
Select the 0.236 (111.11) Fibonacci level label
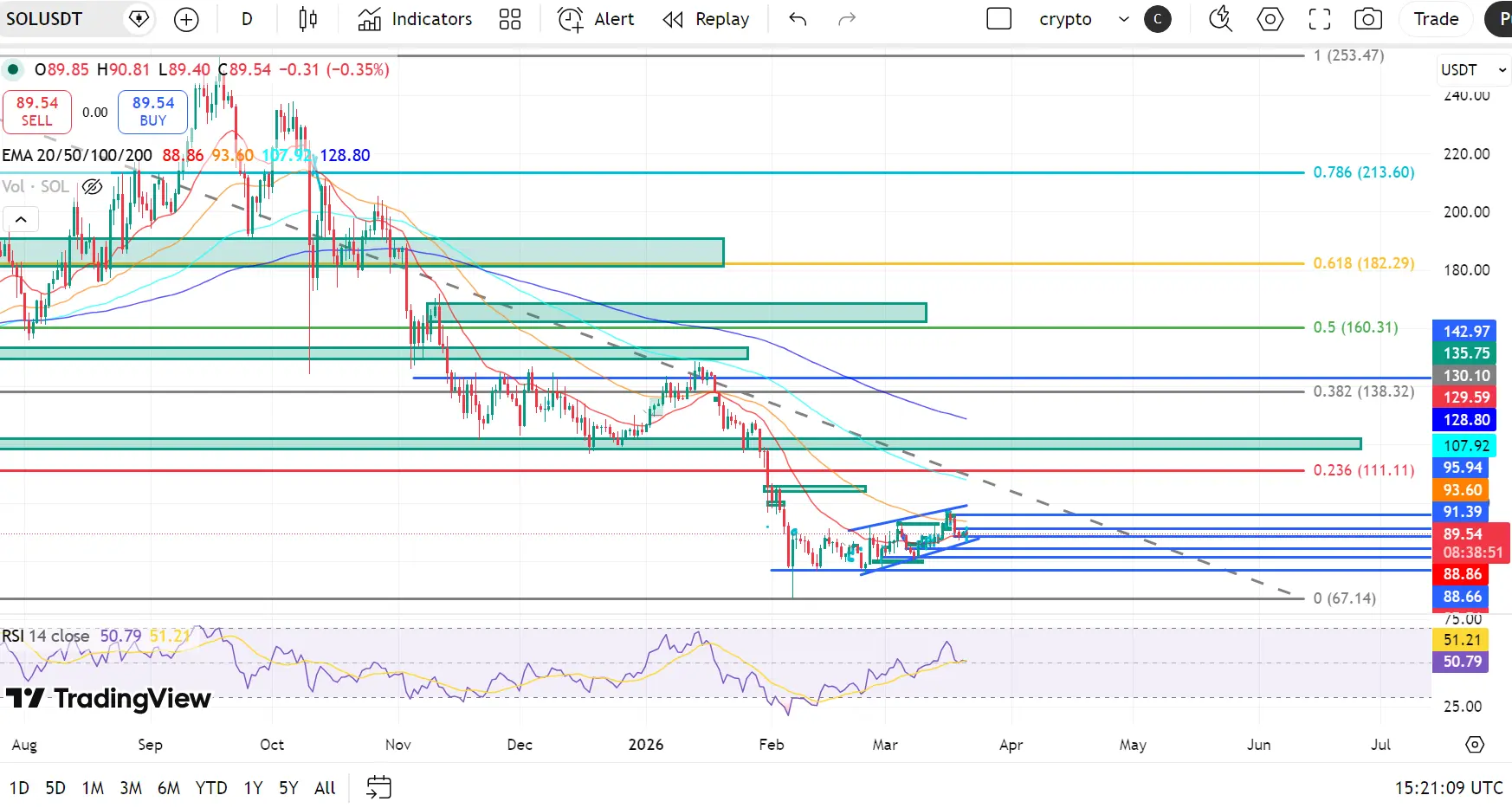[x=1364, y=470]
